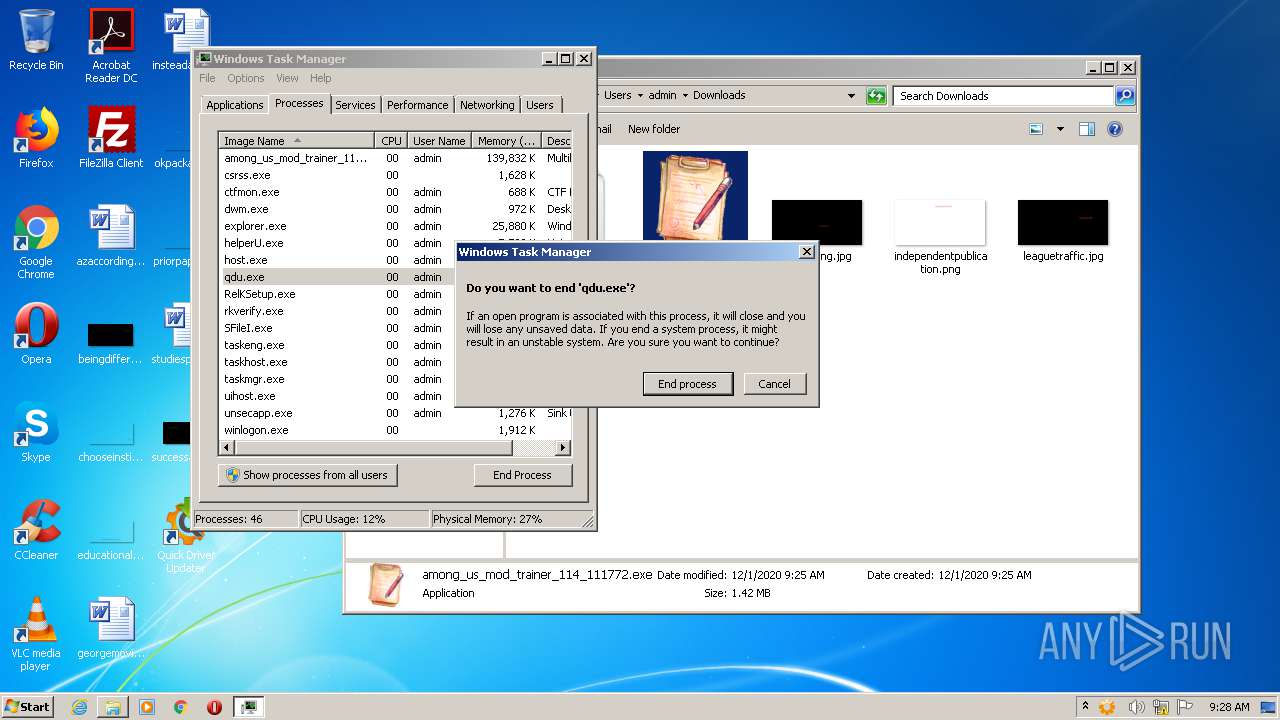This screenshot has width=1280, height=720.
Task: Sort processes by the CPU column
Action: [391, 141]
